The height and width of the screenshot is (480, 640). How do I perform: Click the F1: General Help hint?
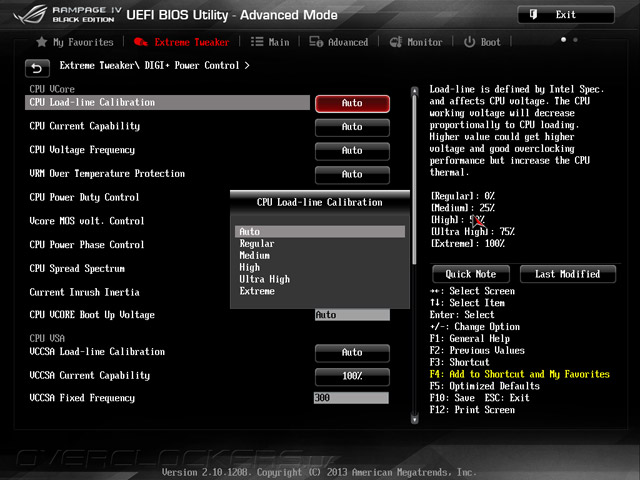469,338
